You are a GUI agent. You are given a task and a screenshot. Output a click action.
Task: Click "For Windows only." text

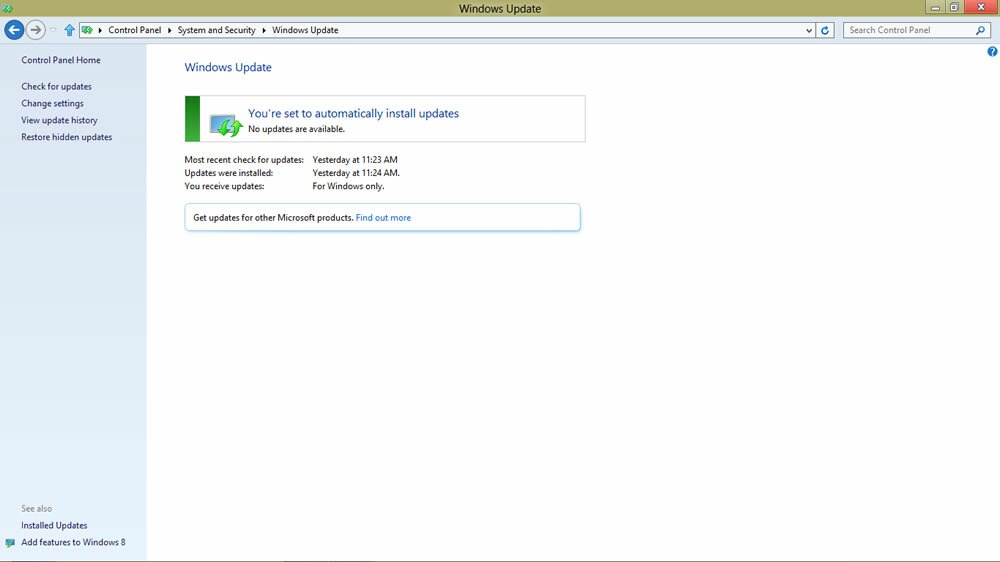[x=348, y=186]
